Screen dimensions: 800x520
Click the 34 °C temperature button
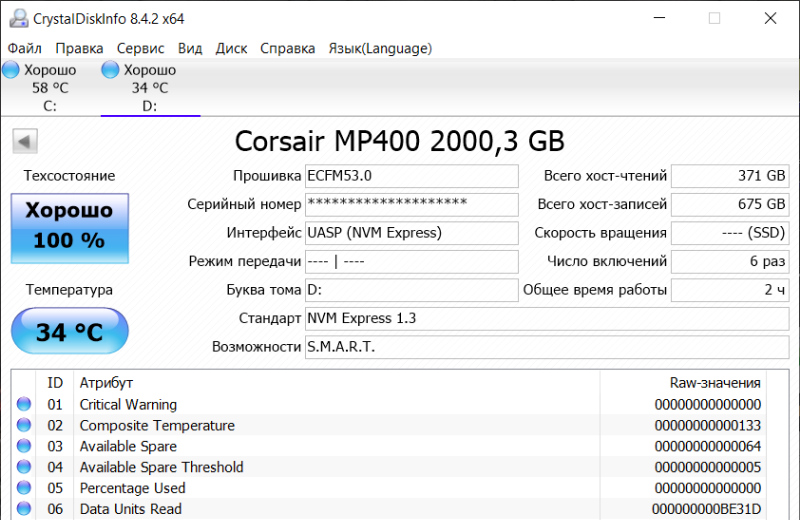70,331
